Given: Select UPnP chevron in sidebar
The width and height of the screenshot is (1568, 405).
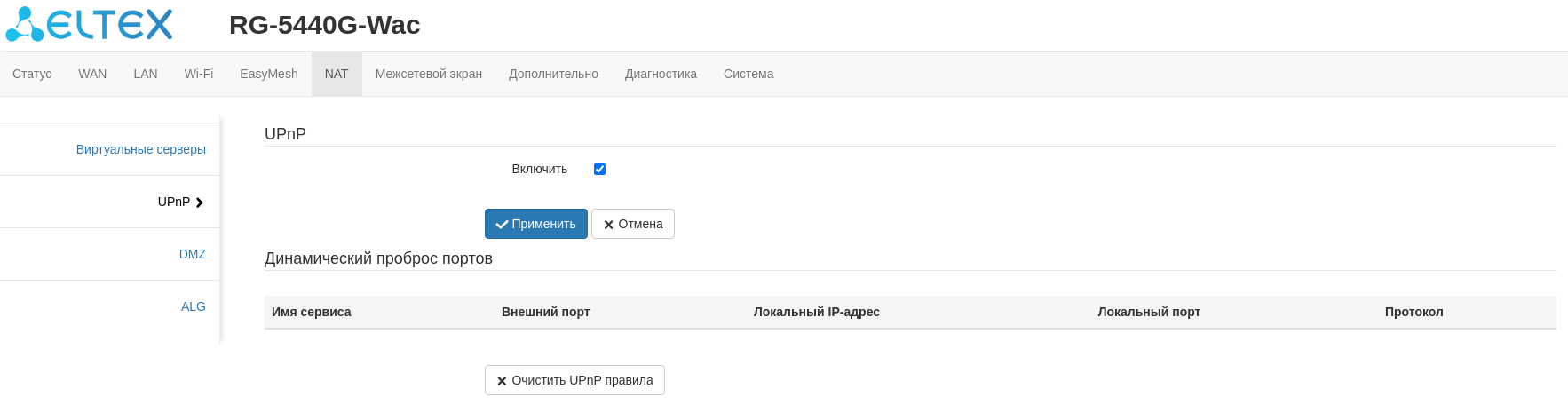Looking at the screenshot, I should pos(199,202).
